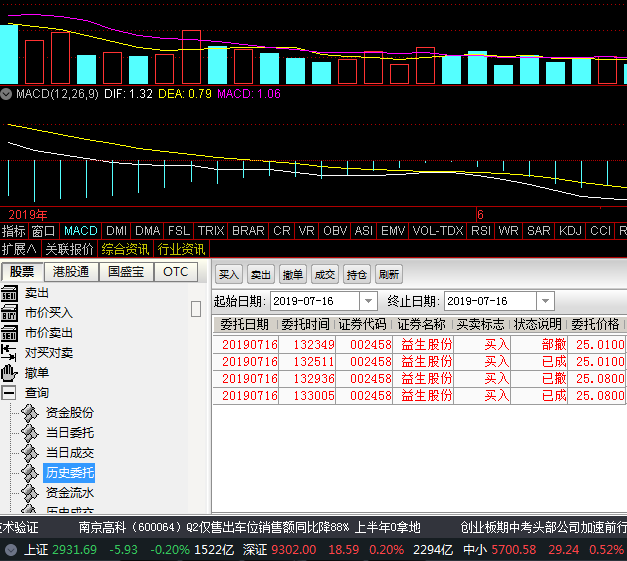
Task: Select the CCI indicator tab
Action: click(601, 231)
